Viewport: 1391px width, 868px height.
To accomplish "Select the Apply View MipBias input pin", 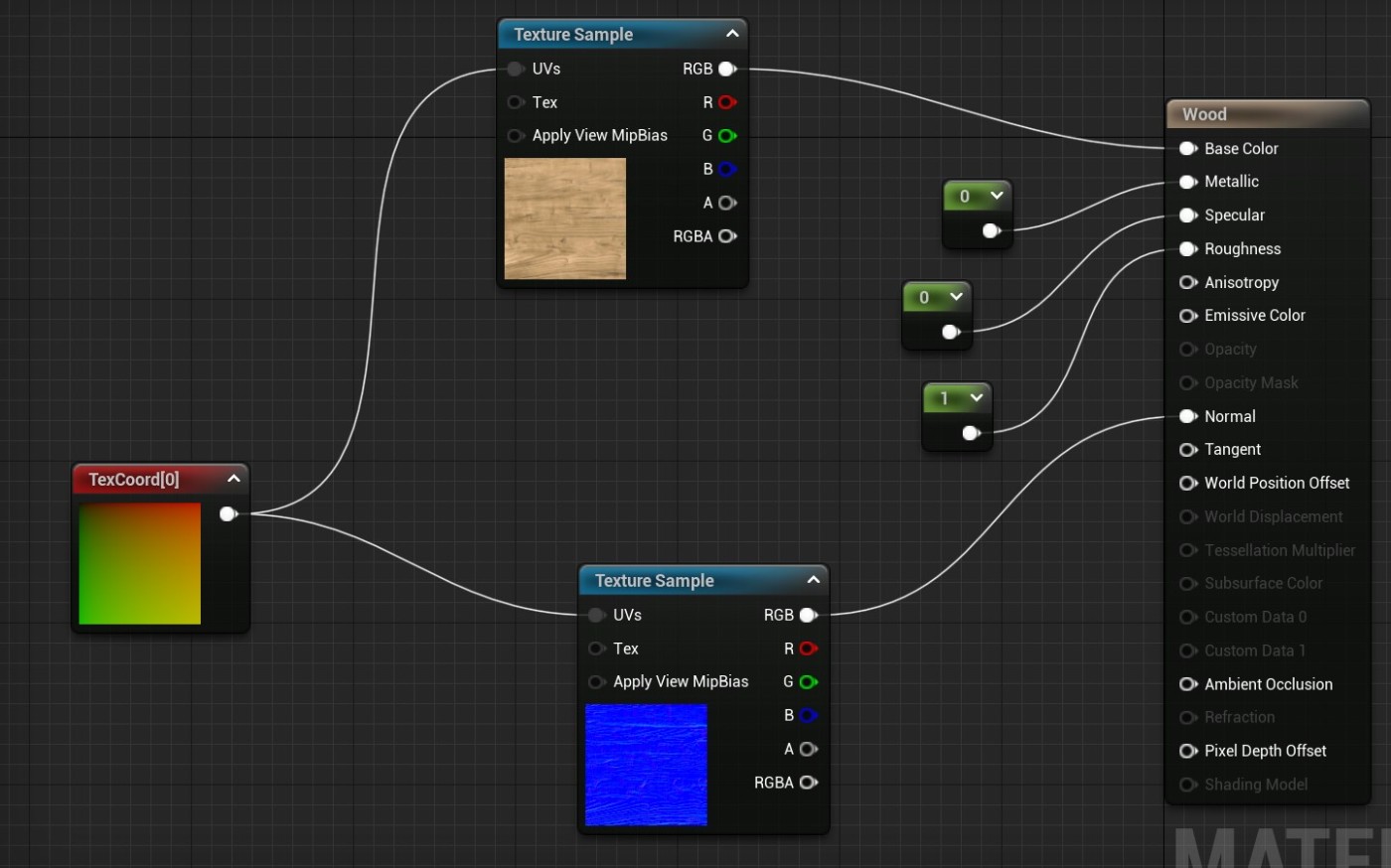I will coord(515,135).
